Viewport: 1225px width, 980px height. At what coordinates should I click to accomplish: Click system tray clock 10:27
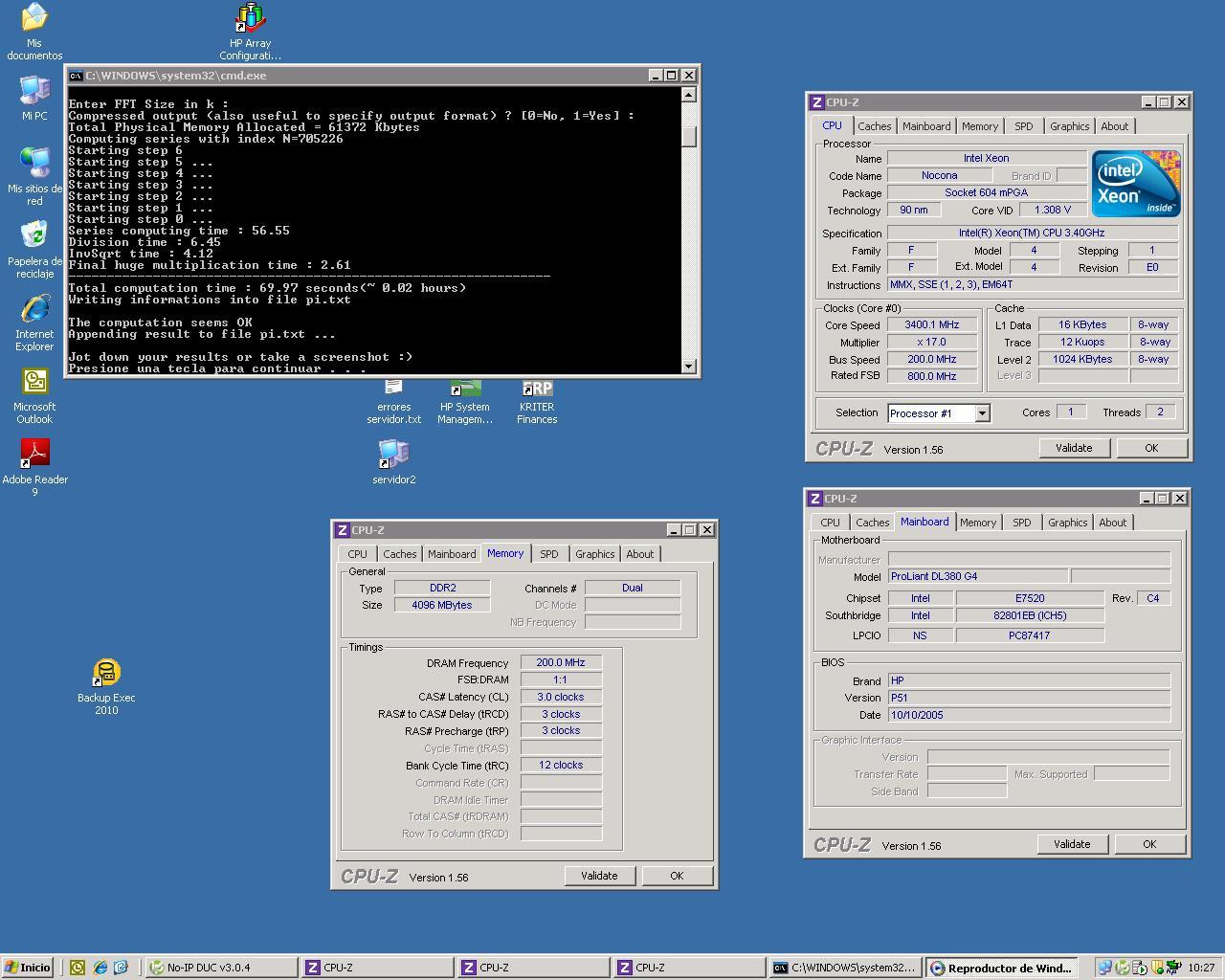(1201, 968)
